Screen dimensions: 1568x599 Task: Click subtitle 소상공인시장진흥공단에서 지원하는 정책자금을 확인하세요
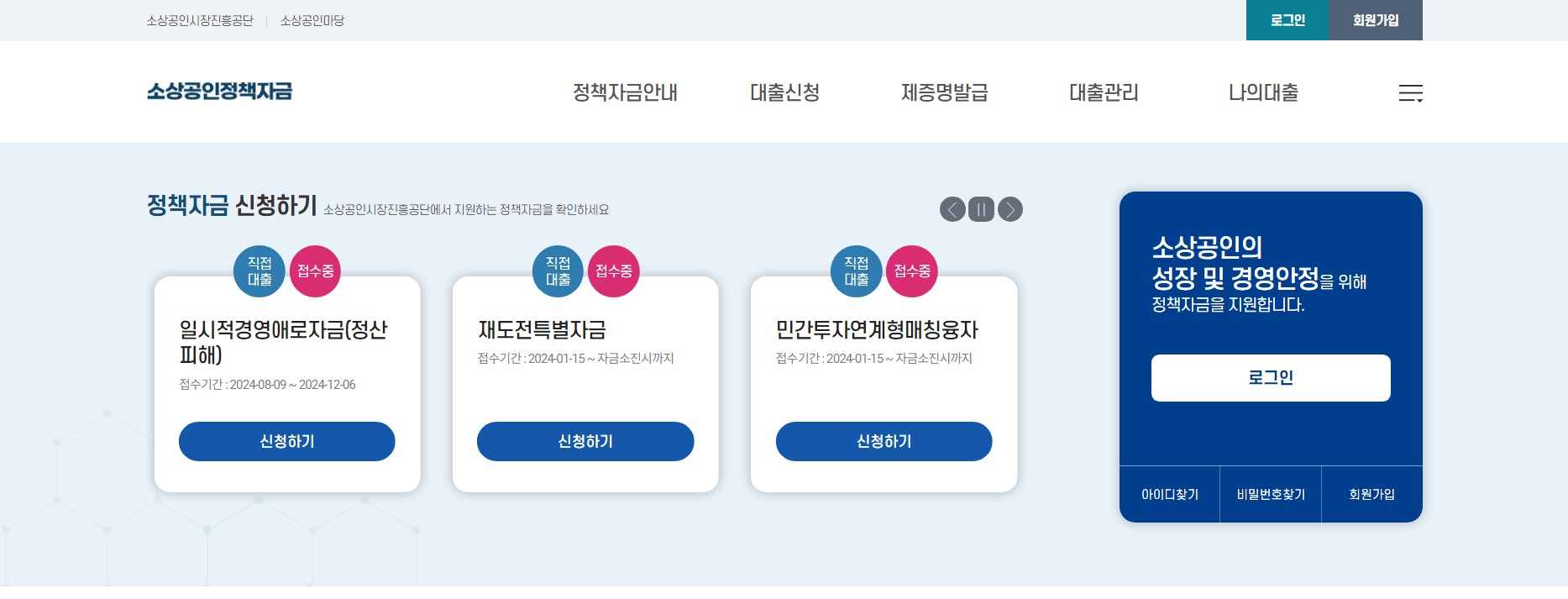pyautogui.click(x=466, y=209)
